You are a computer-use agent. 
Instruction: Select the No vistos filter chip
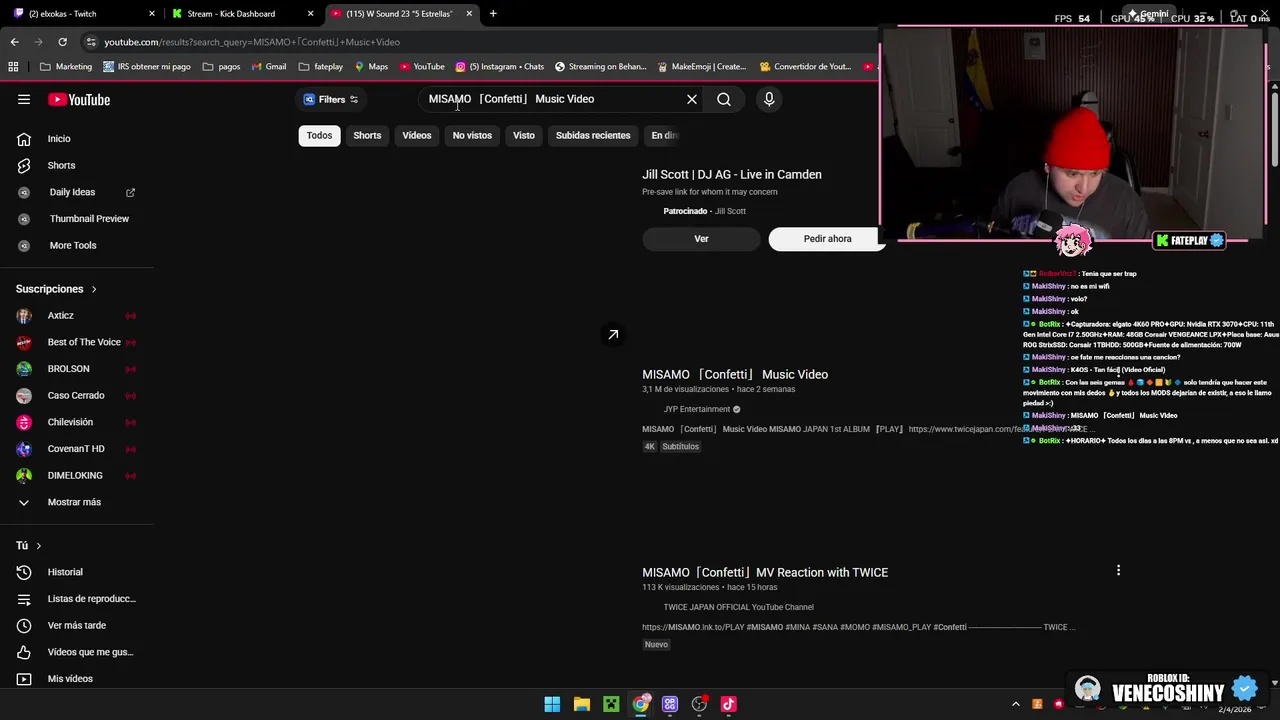(472, 135)
